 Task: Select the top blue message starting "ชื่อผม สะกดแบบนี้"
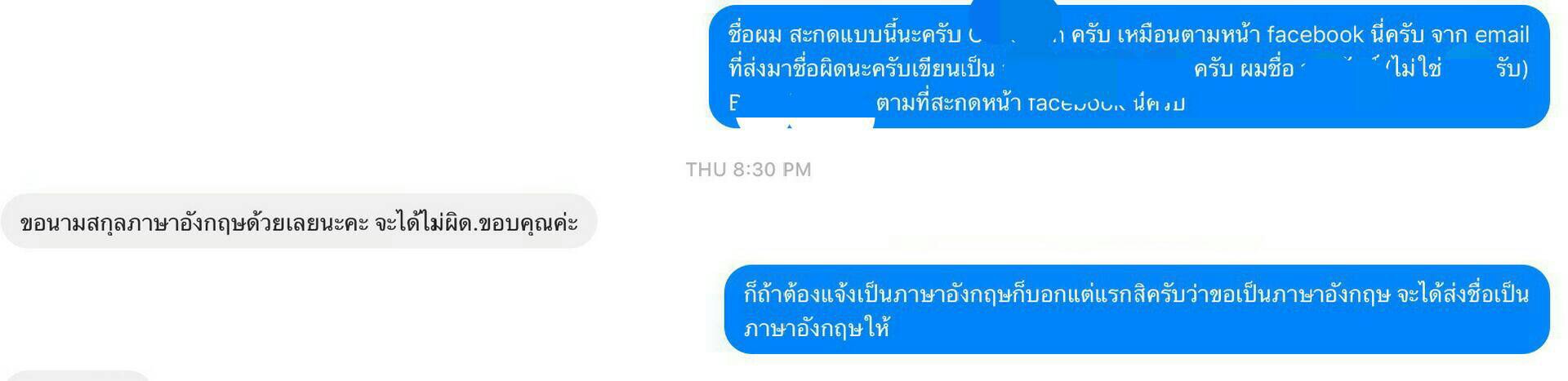point(1129,67)
